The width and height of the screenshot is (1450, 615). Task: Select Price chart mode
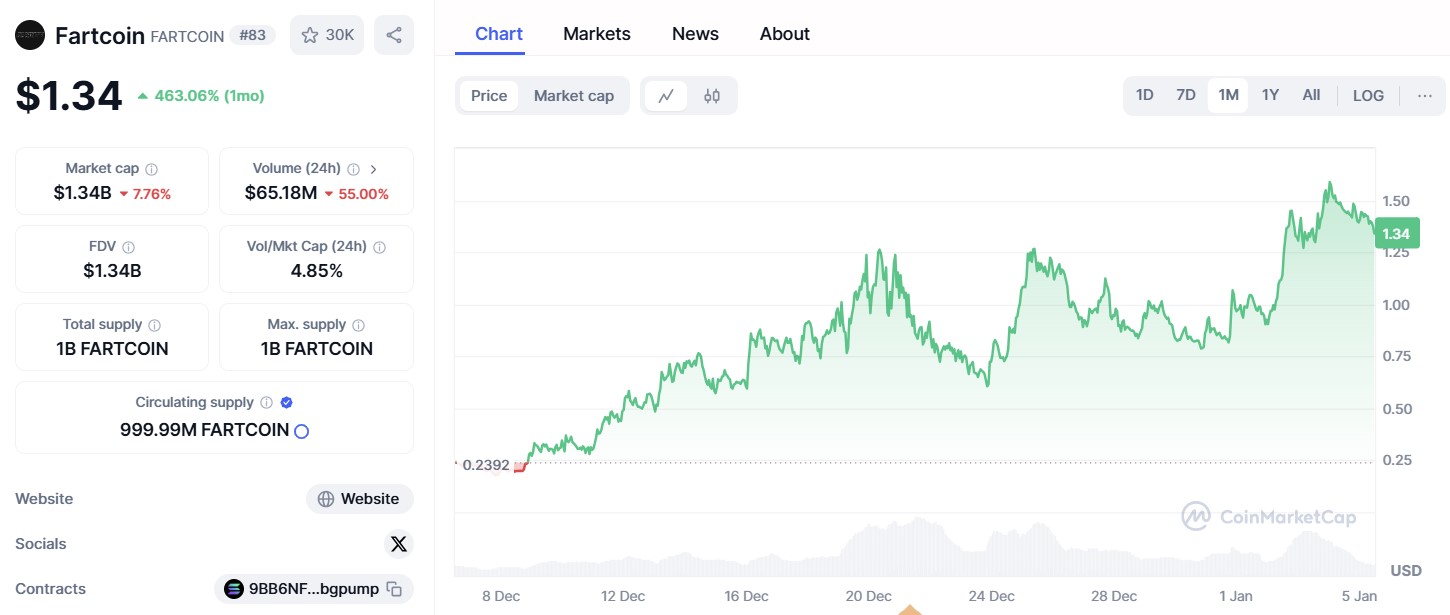489,96
